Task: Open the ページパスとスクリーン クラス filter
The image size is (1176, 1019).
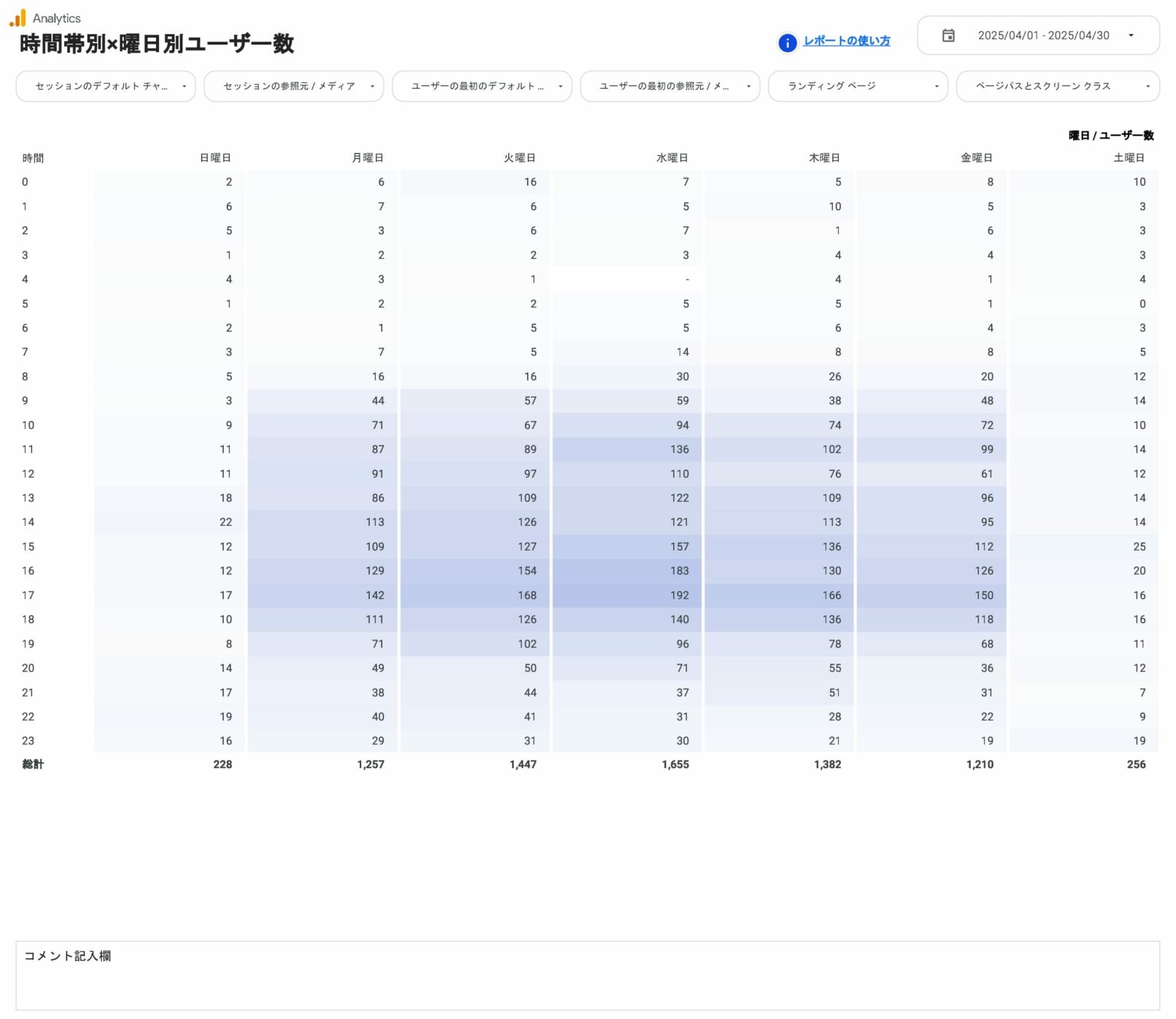Action: coord(1057,86)
